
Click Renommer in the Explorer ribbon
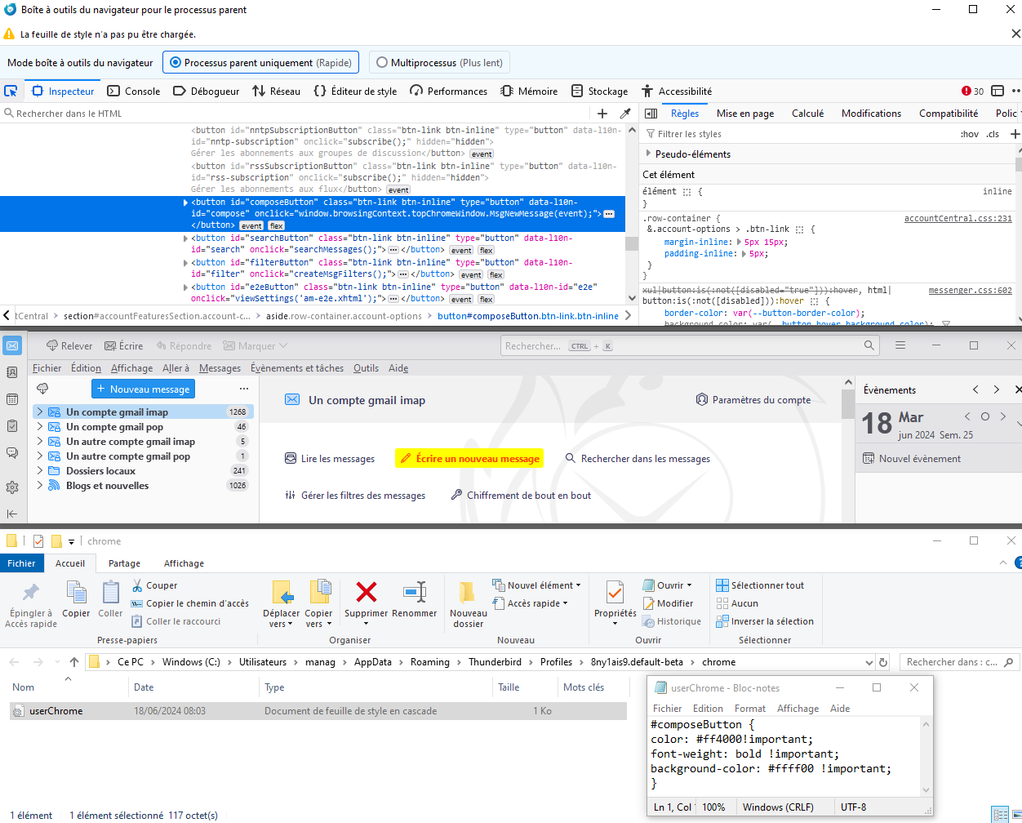tap(415, 599)
